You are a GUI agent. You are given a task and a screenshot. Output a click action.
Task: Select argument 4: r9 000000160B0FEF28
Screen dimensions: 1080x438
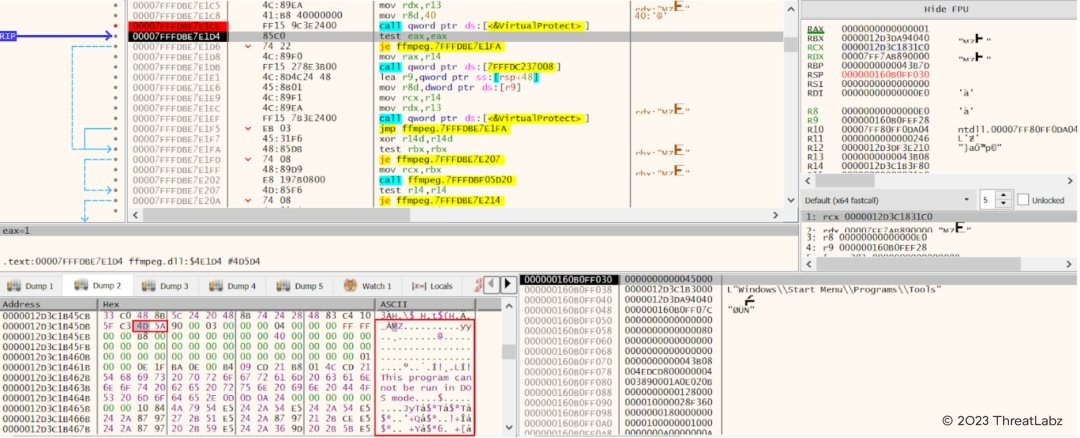pos(866,247)
